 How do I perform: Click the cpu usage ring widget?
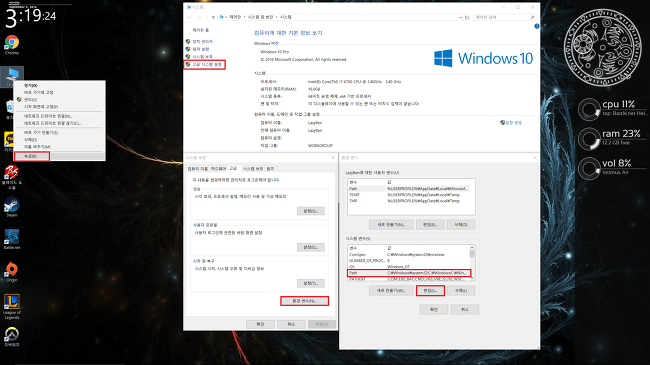[x=589, y=110]
